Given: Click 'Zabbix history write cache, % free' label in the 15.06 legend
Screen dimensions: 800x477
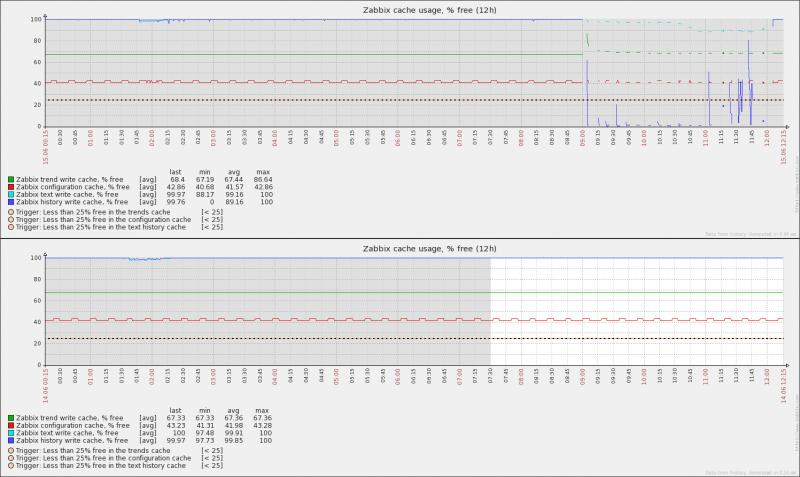Looking at the screenshot, I should tap(72, 202).
